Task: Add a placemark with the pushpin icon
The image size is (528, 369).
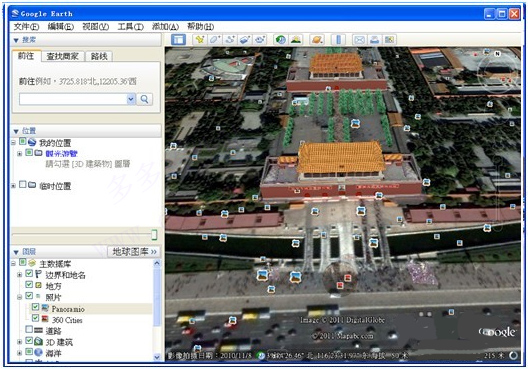Action: (200, 40)
